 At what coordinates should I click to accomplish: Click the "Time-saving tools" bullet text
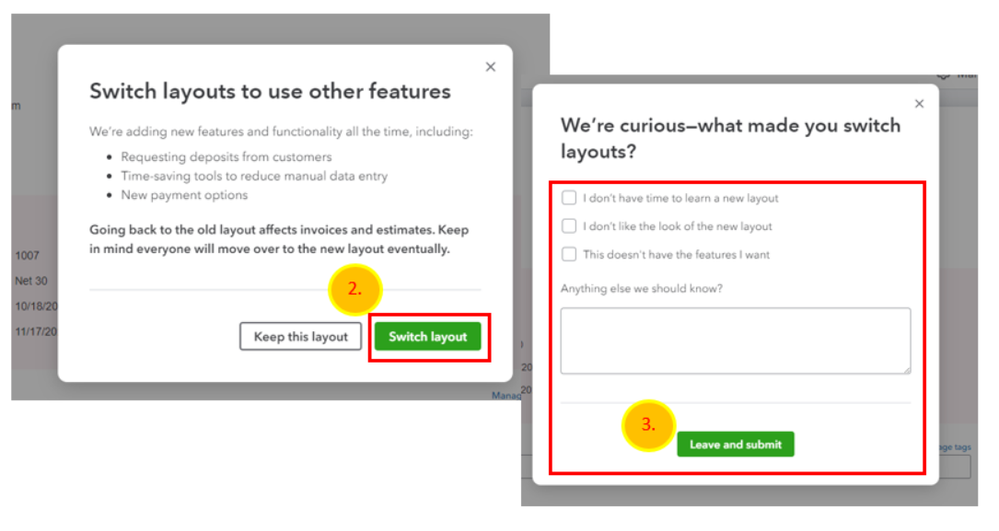point(254,176)
